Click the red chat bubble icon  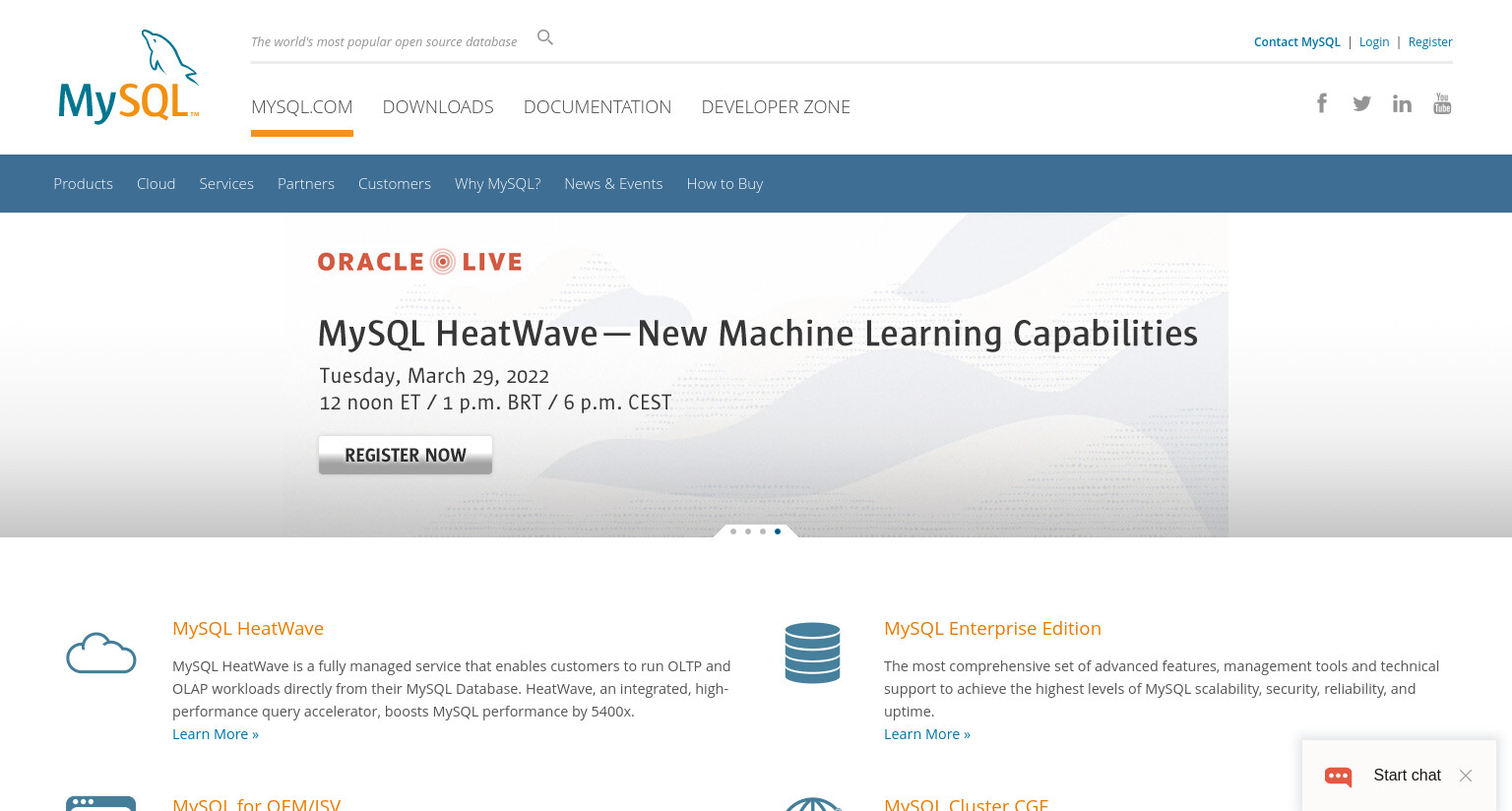click(1339, 777)
